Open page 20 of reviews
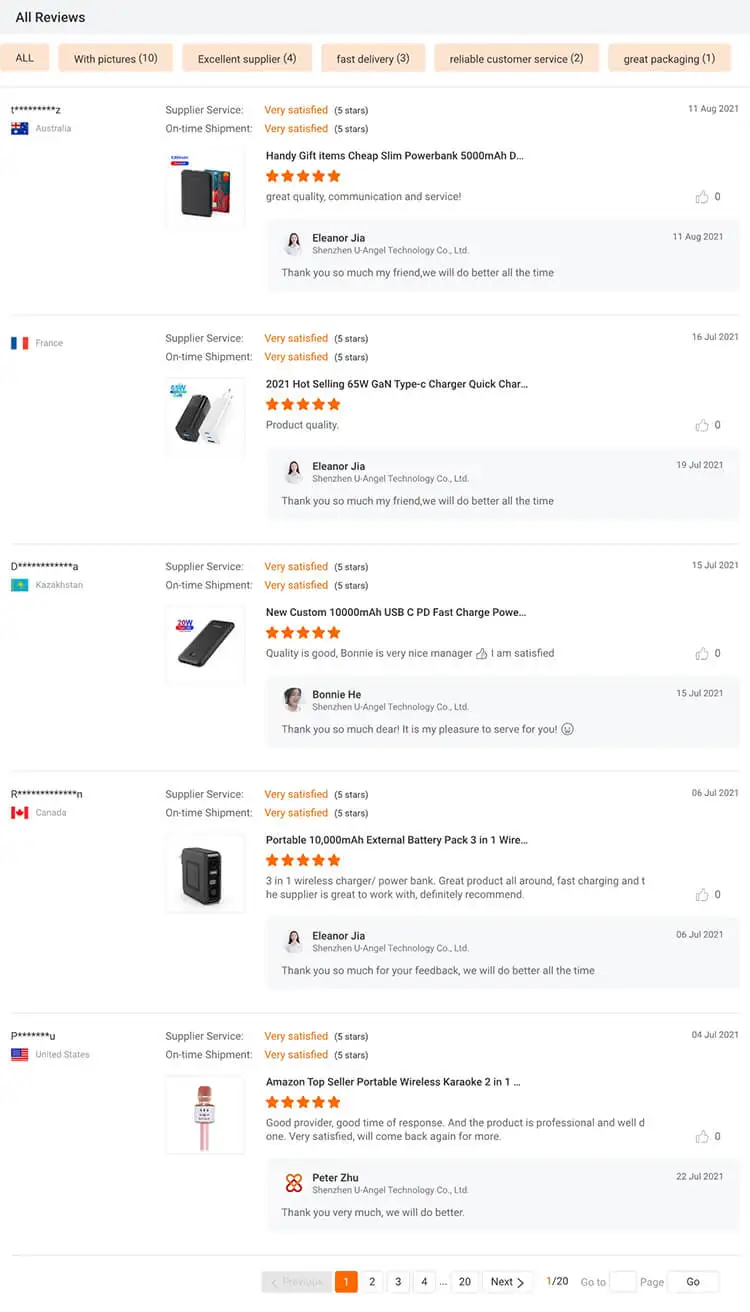 pyautogui.click(x=465, y=1282)
